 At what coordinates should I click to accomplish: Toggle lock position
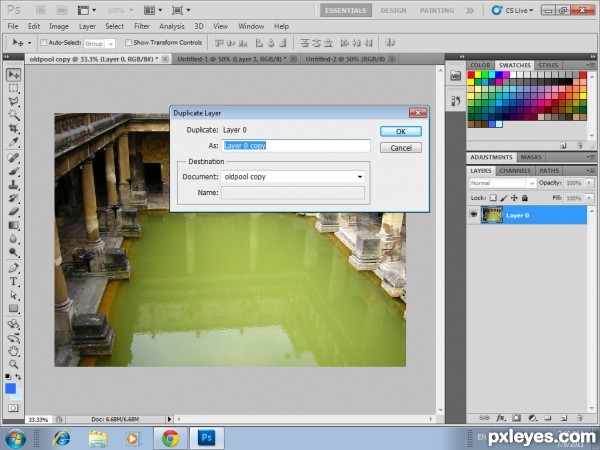514,198
